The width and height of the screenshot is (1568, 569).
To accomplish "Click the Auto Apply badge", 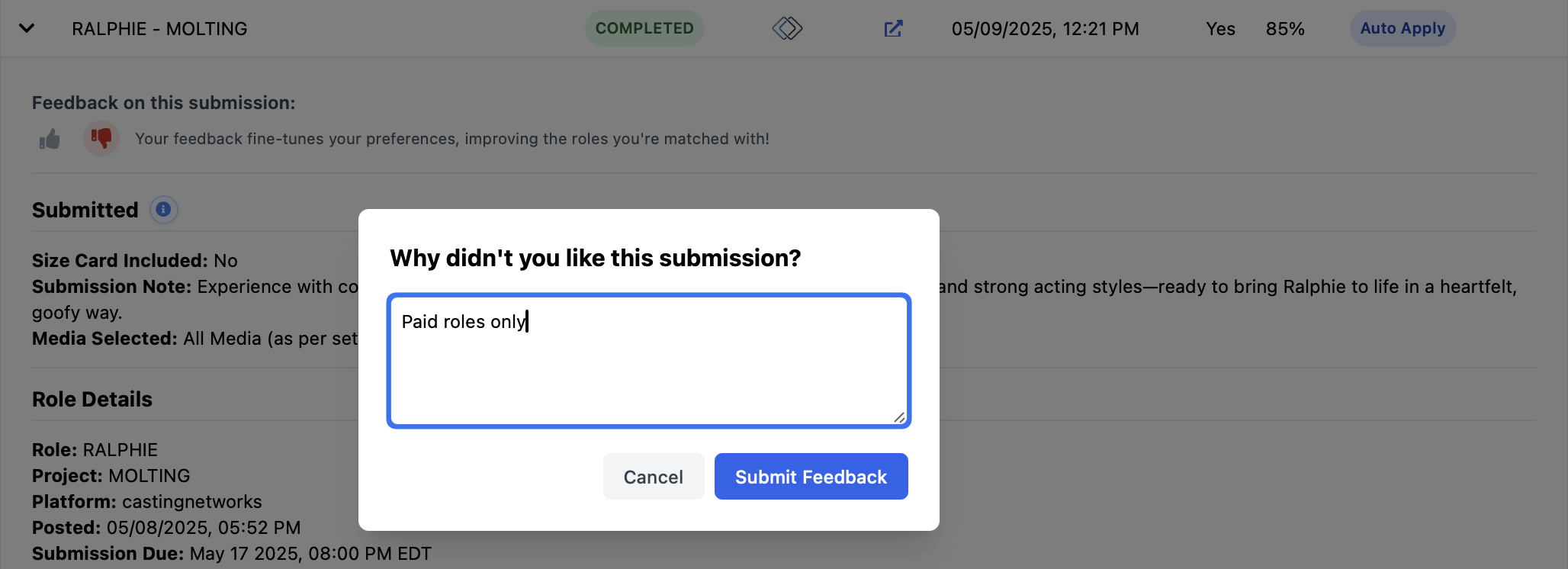I will pyautogui.click(x=1403, y=28).
